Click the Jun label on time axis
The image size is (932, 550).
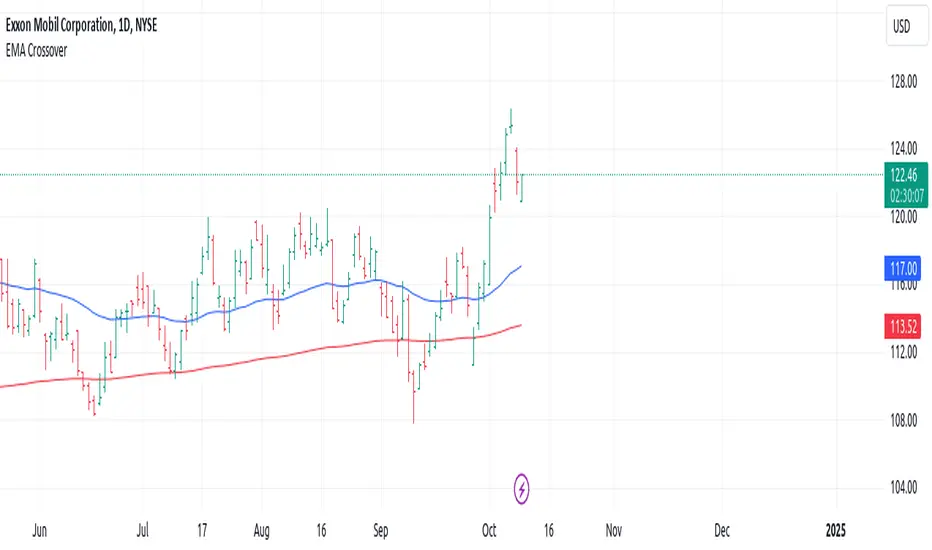pyautogui.click(x=39, y=530)
